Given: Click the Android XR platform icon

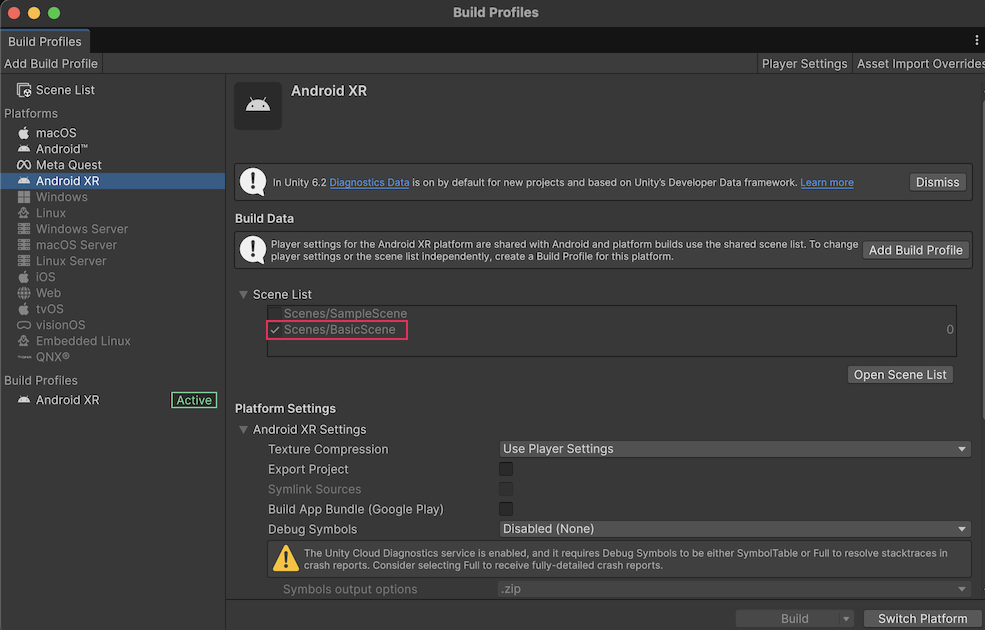Looking at the screenshot, I should pos(24,181).
